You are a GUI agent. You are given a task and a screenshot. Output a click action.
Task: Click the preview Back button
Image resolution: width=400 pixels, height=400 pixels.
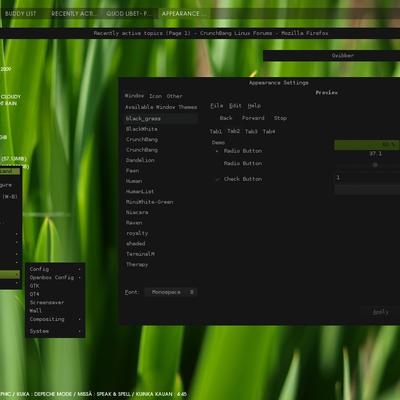pyautogui.click(x=226, y=118)
